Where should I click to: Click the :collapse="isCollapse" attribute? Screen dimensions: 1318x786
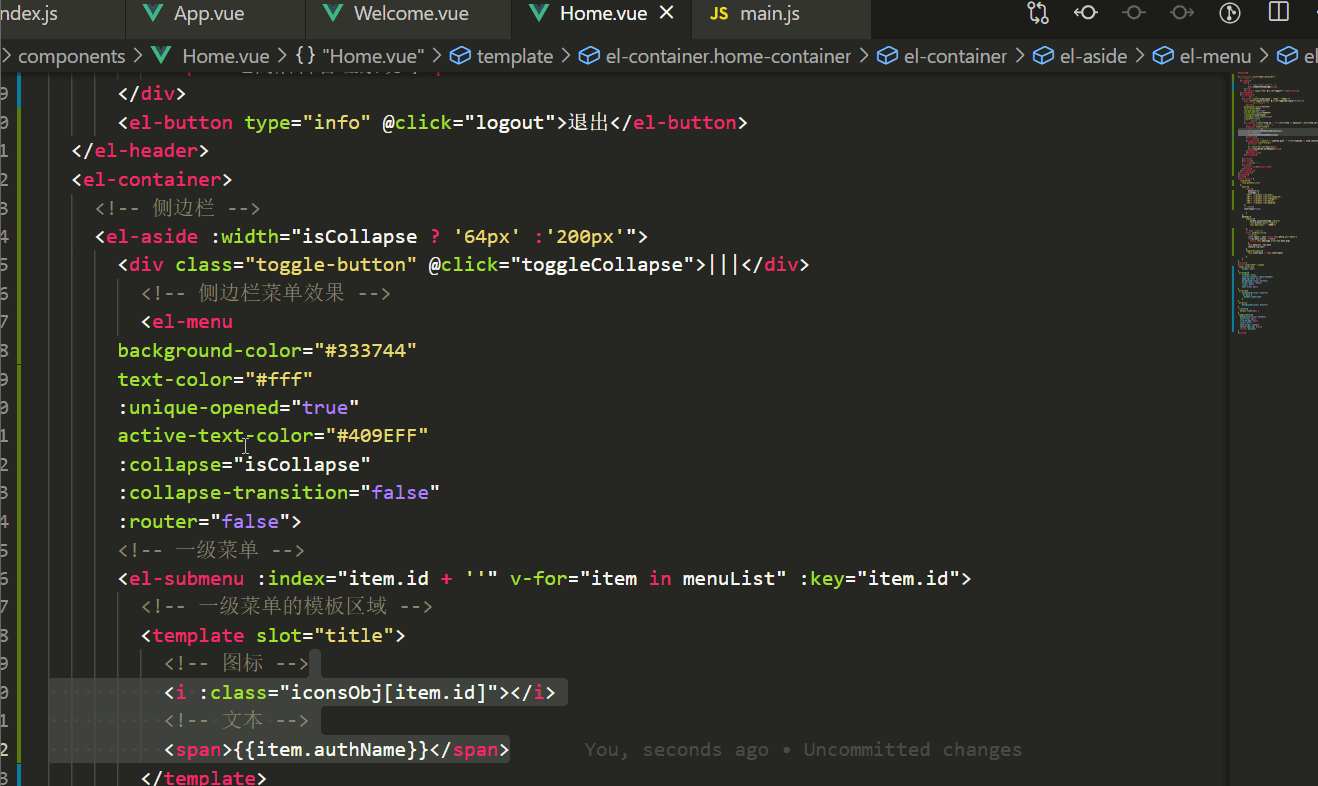(244, 465)
